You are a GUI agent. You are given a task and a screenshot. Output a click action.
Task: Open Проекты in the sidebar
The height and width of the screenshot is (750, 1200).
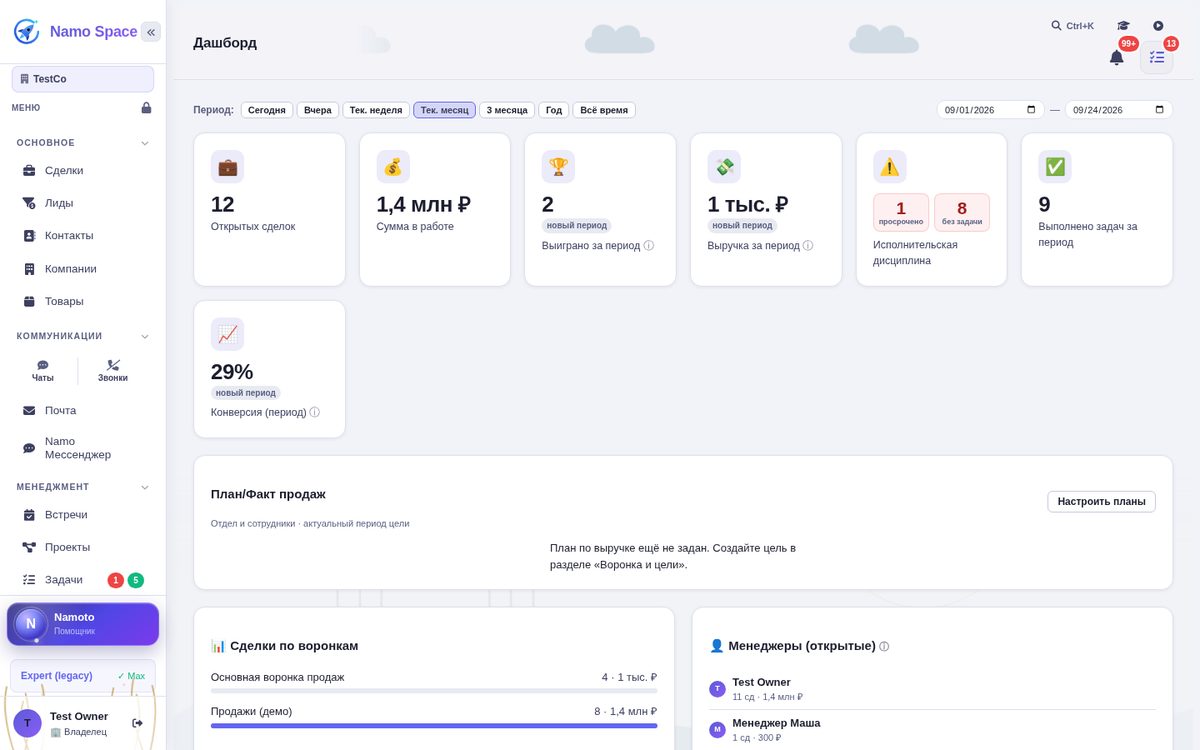pyautogui.click(x=83, y=547)
